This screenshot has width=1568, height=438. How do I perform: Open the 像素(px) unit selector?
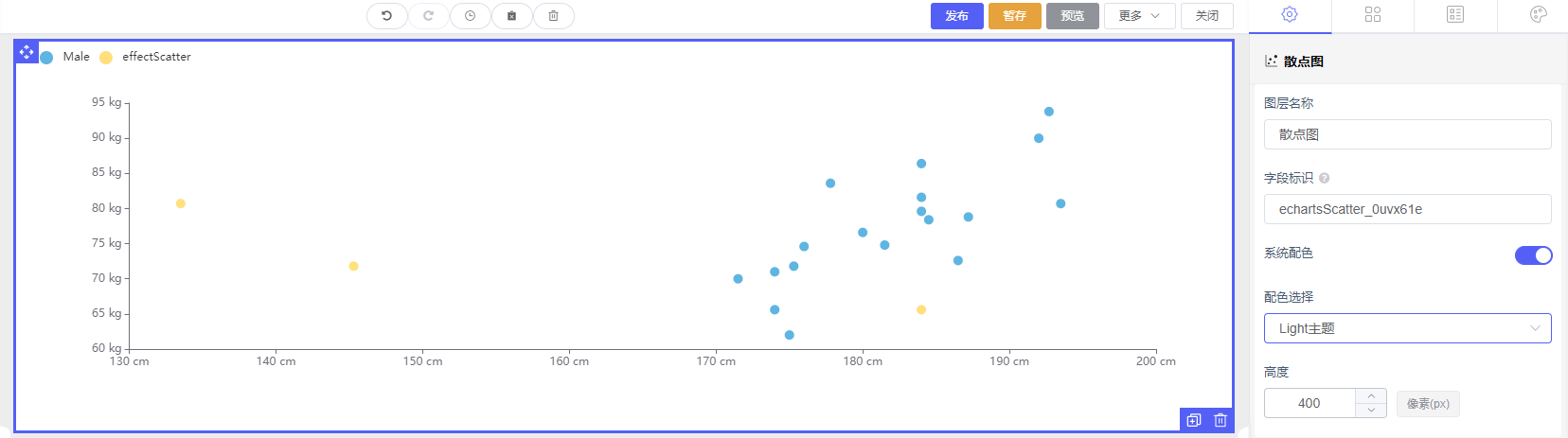pos(1428,404)
